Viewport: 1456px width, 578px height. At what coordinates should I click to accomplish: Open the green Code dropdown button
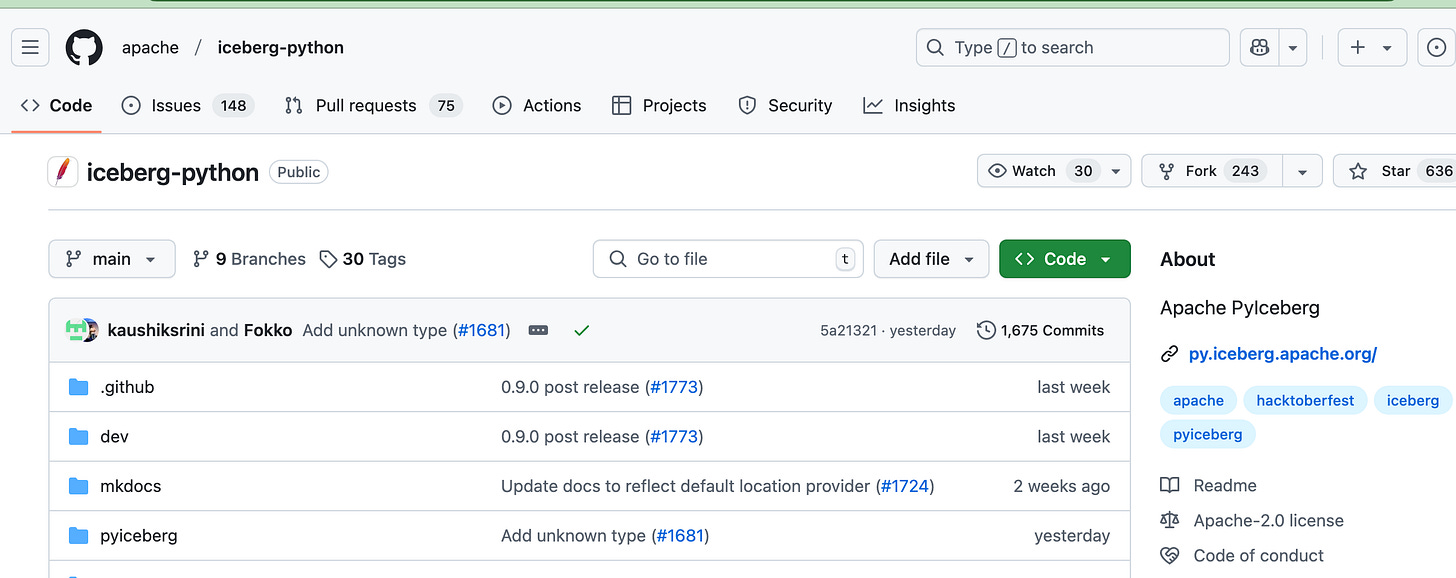[x=1065, y=259]
